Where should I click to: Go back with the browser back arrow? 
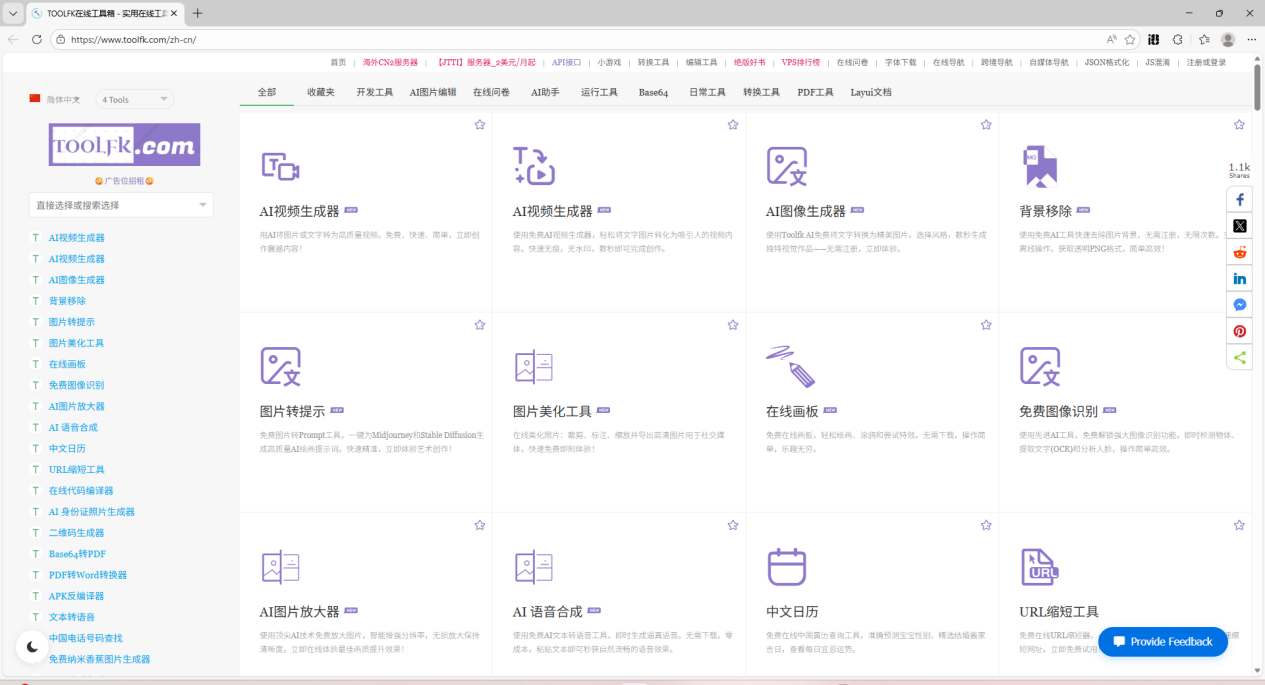pyautogui.click(x=13, y=39)
